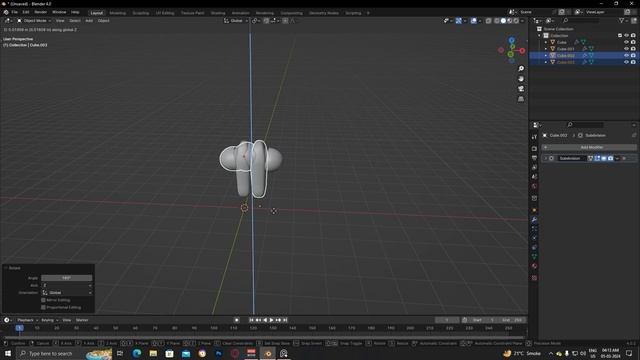Click the pan hand icon in viewport
This screenshot has width=640, height=360.
[521, 78]
